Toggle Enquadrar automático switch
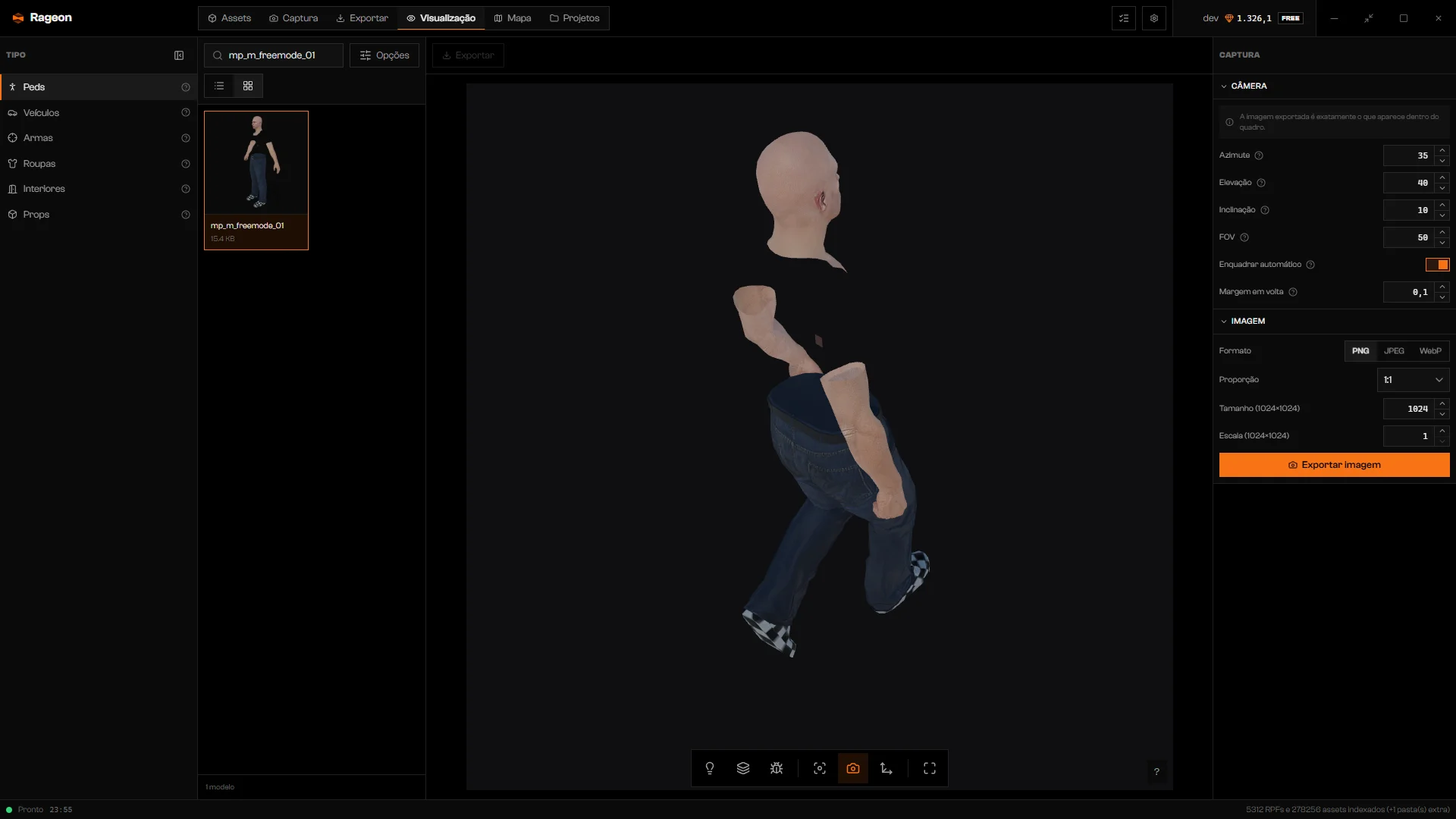 [x=1437, y=265]
